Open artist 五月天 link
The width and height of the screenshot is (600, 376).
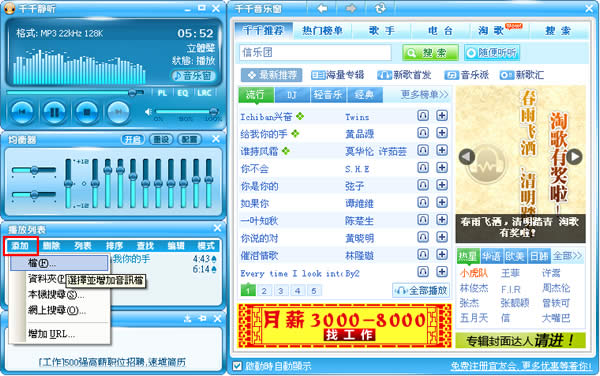(x=474, y=317)
